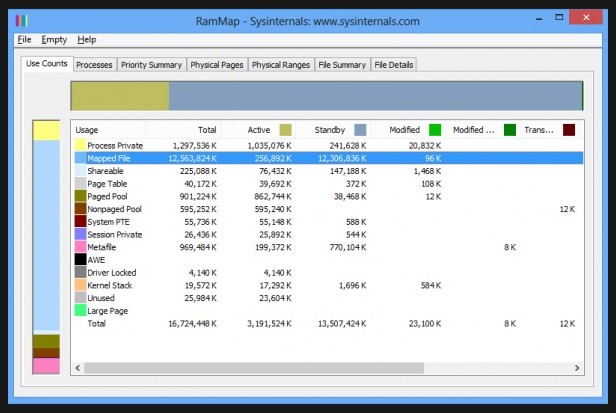Click the Process Private yellow color box
The width and height of the screenshot is (616, 413).
tap(81, 145)
